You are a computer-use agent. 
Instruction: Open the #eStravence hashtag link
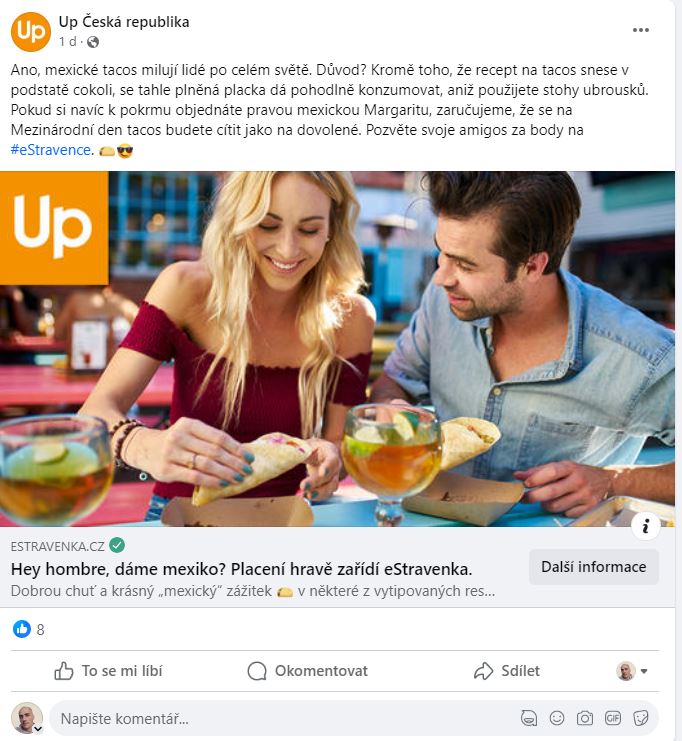point(51,150)
